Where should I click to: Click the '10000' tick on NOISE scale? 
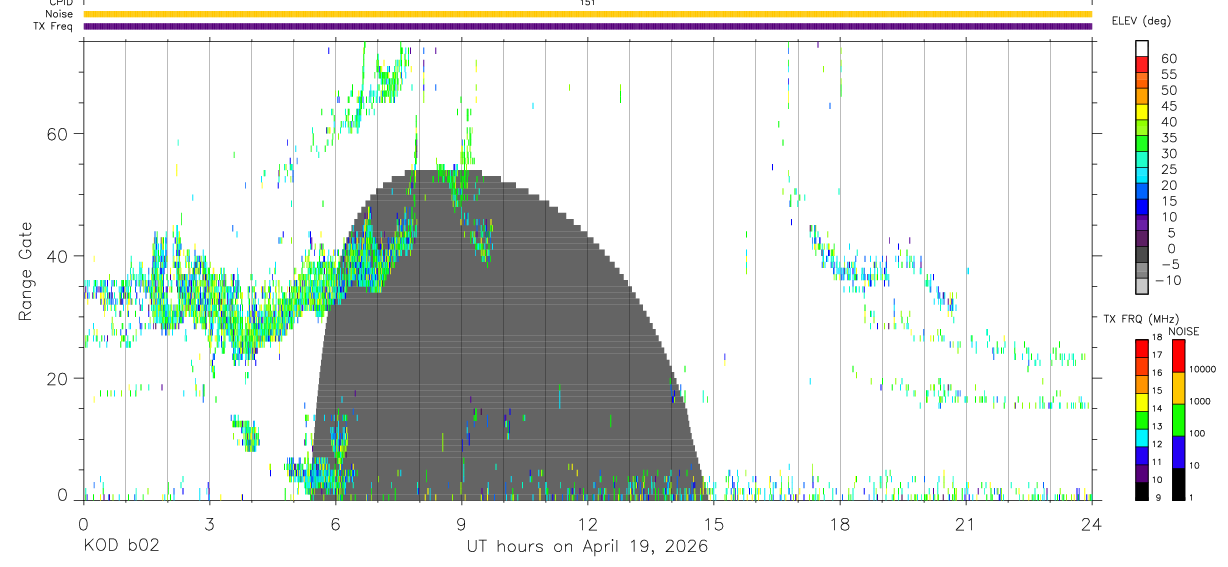pos(1204,369)
